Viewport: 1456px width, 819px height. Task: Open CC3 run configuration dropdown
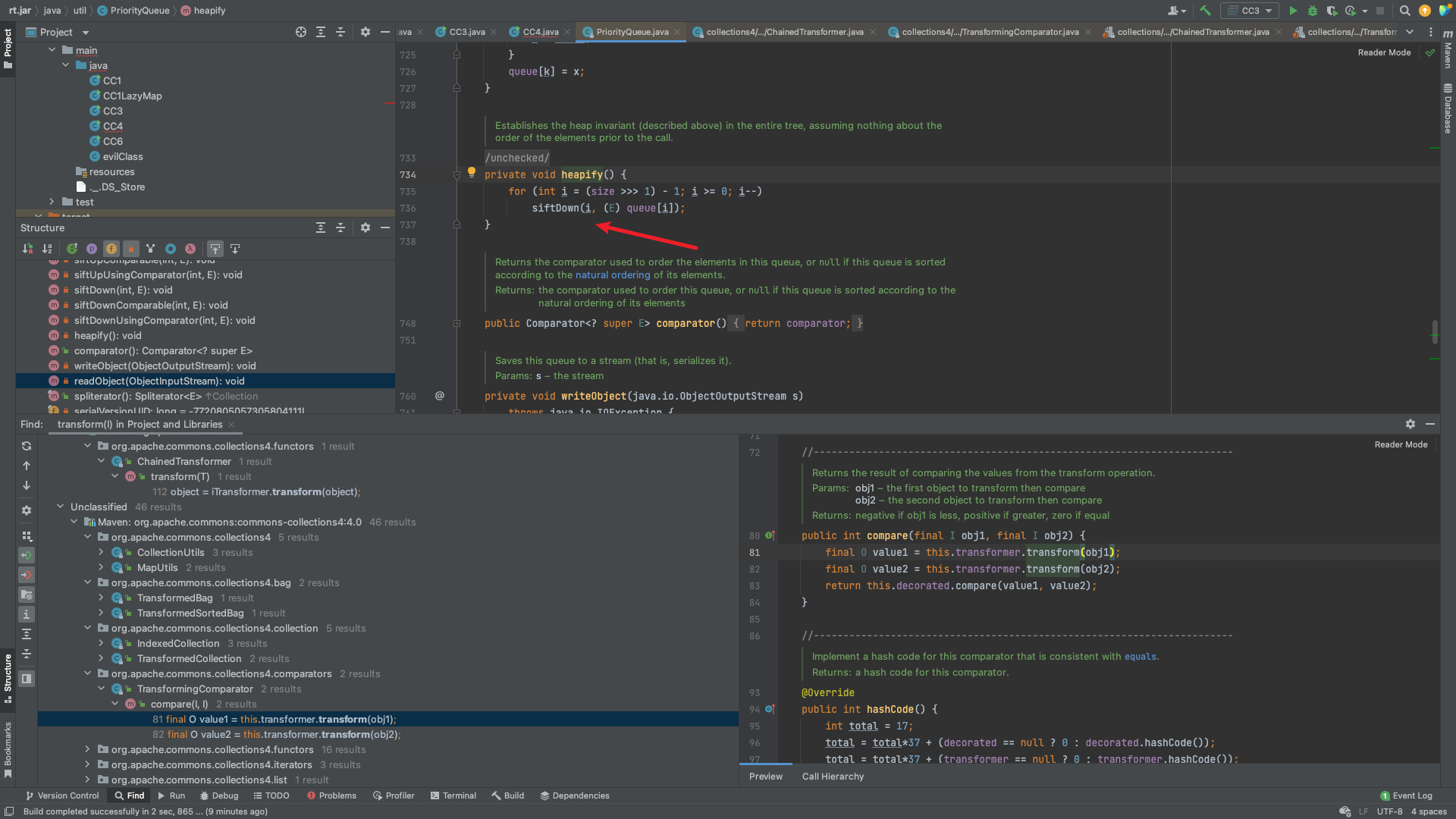click(1249, 11)
